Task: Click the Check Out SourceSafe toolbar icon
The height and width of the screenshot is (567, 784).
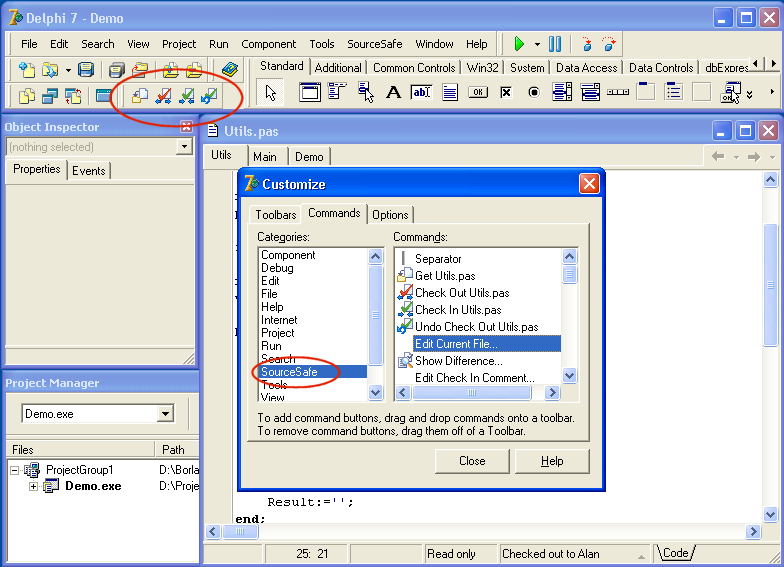Action: (x=163, y=96)
